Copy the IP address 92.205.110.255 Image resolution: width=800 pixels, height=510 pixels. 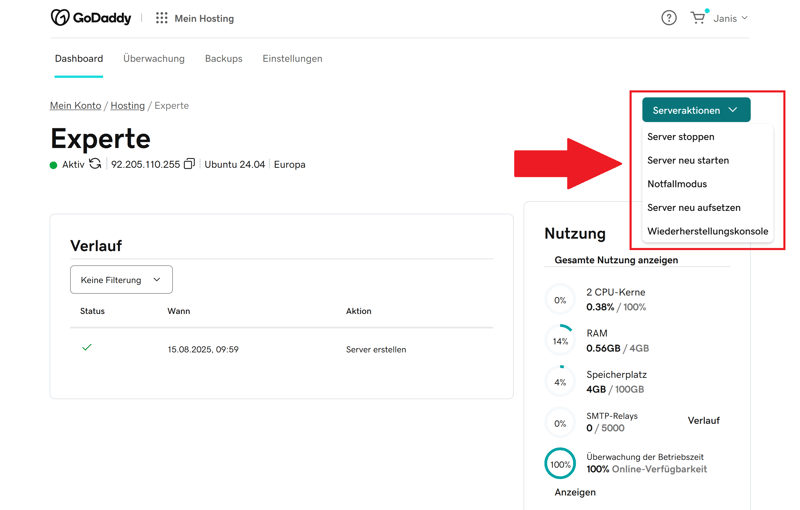point(189,164)
